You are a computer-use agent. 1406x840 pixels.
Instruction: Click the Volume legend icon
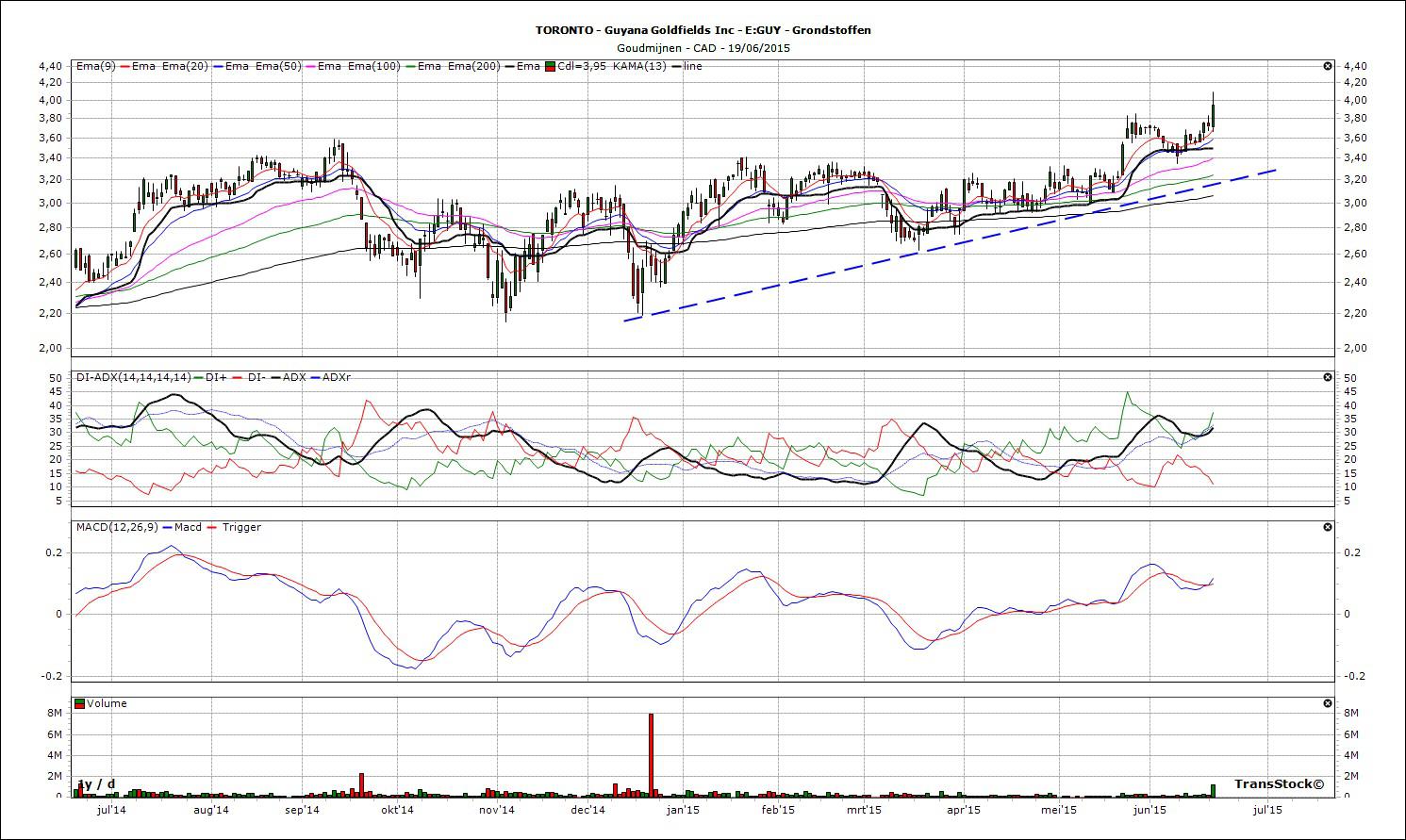(x=79, y=703)
